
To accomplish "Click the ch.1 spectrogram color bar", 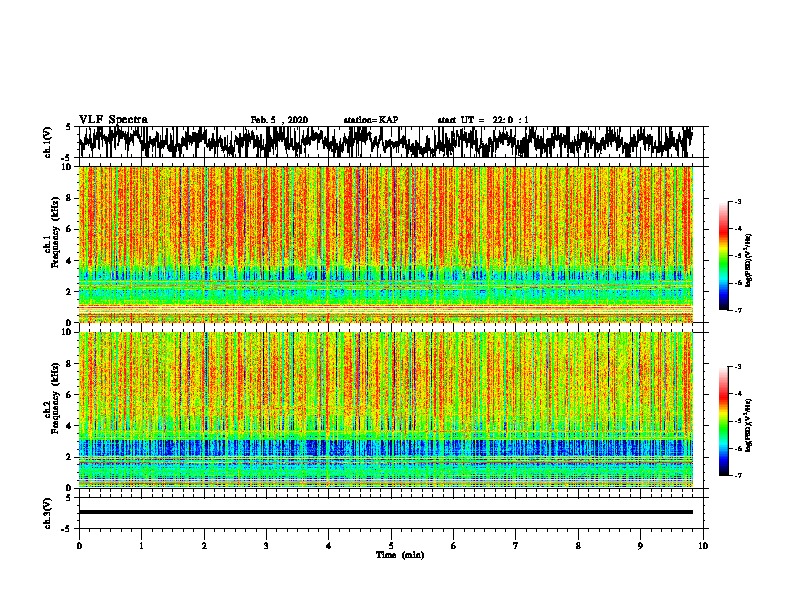I will [723, 256].
